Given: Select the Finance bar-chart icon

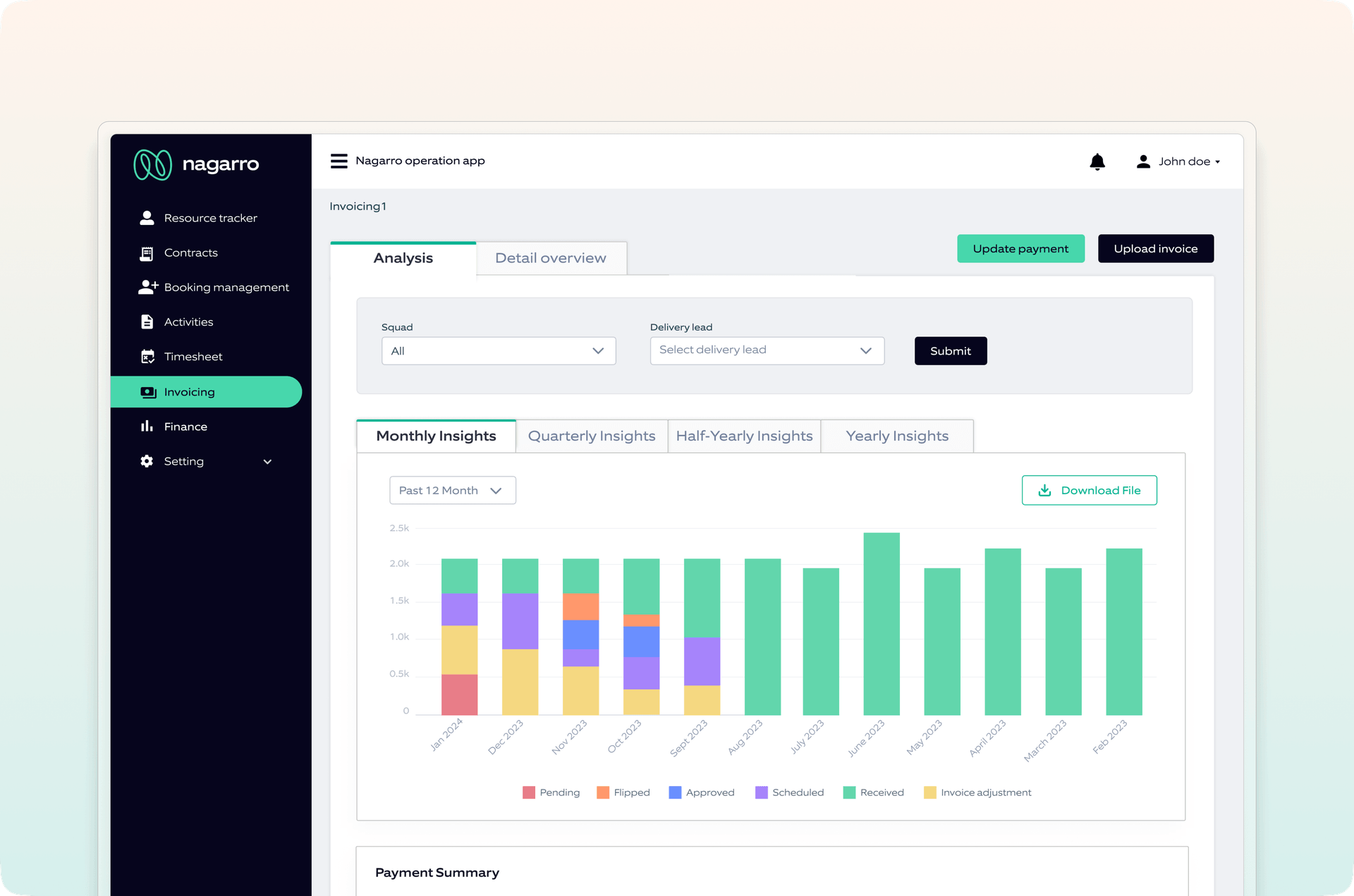Looking at the screenshot, I should 147,426.
